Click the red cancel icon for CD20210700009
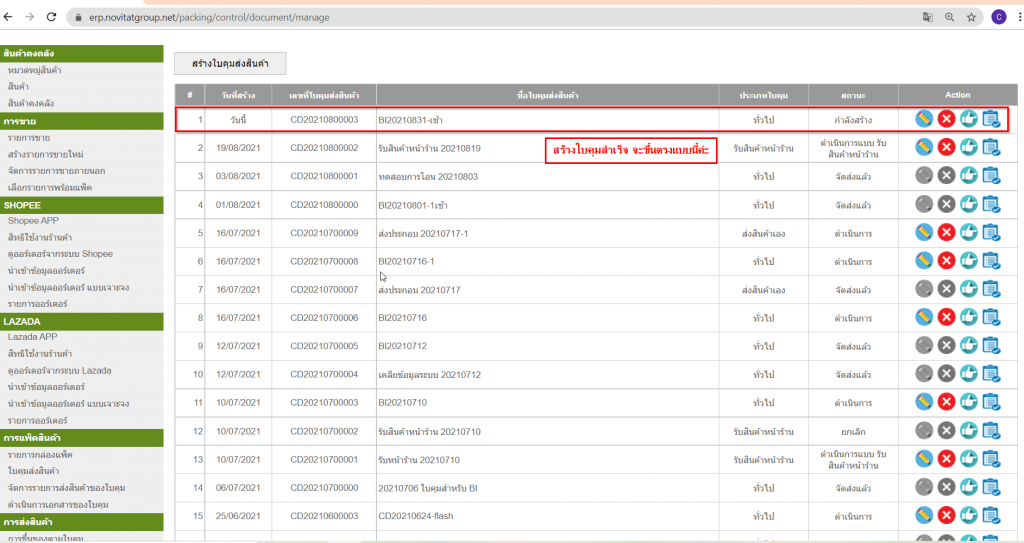This screenshot has width=1024, height=543. (946, 233)
